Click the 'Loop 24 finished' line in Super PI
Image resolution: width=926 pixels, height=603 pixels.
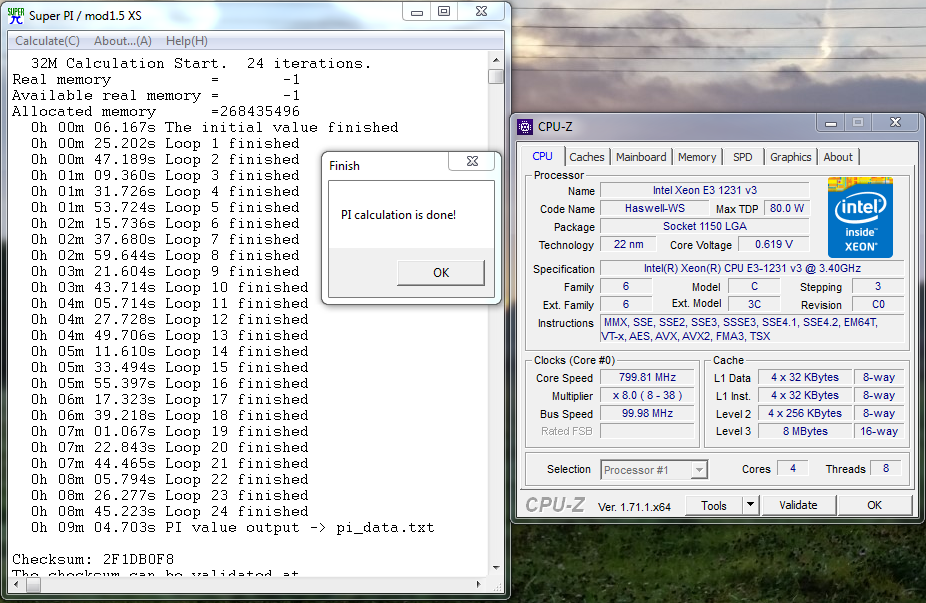pos(169,511)
